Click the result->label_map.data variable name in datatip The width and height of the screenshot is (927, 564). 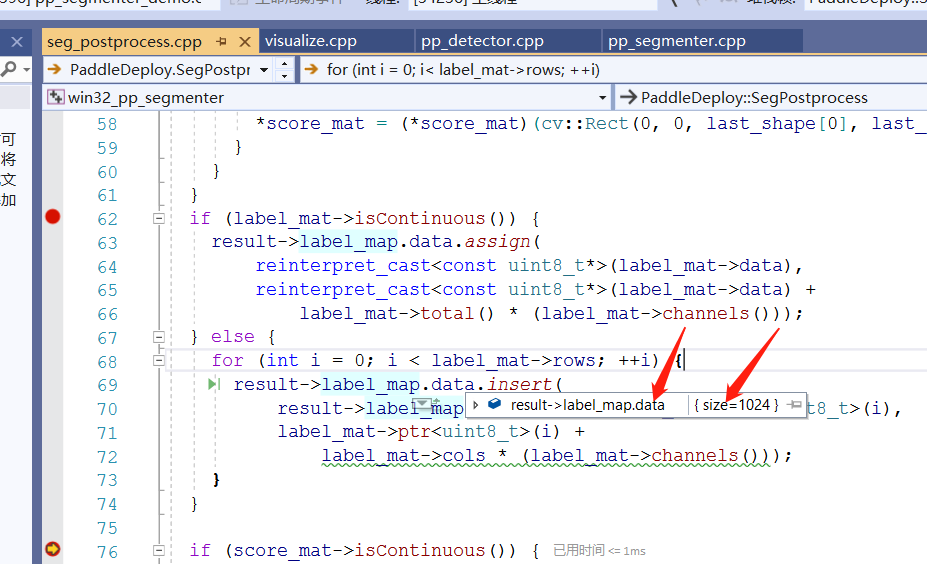(587, 405)
